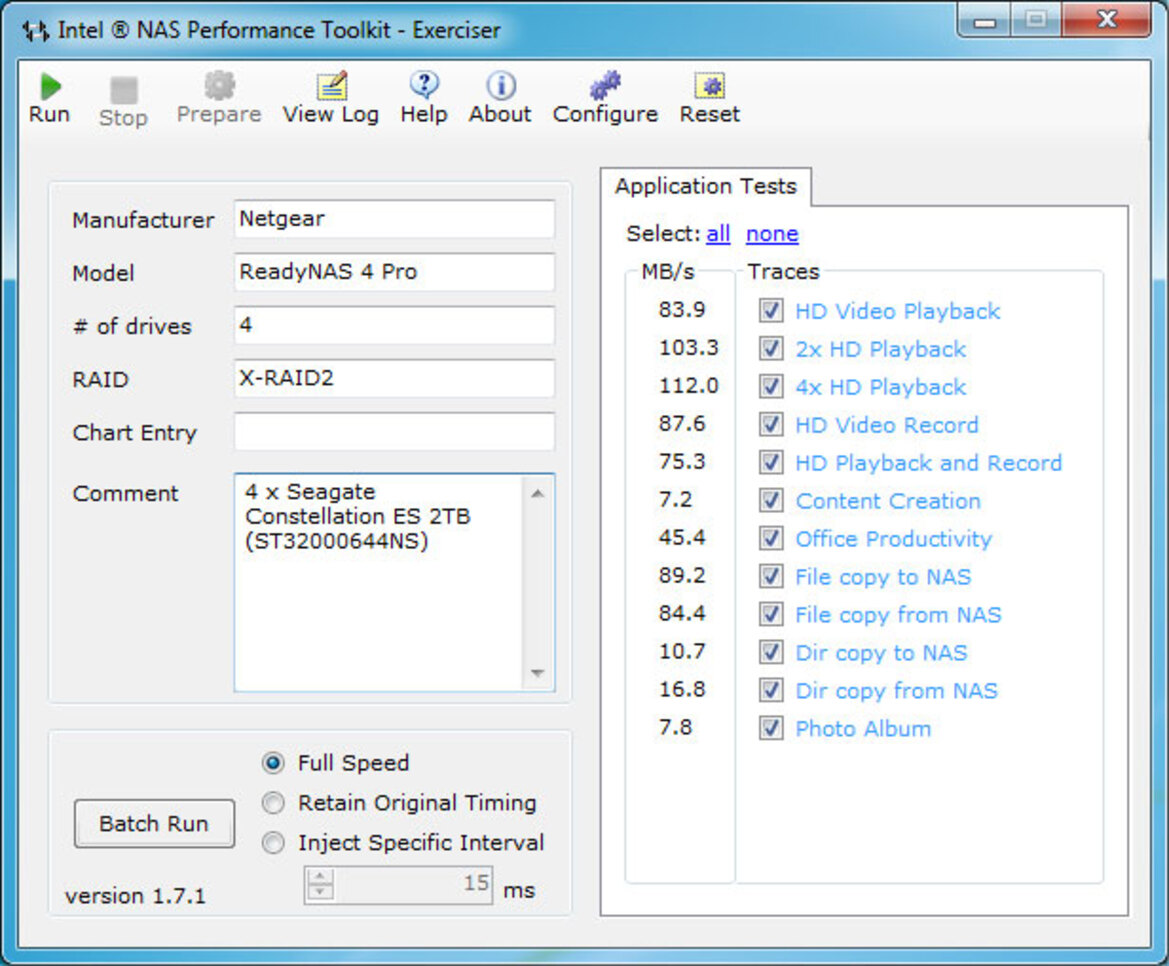1169x966 pixels.
Task: Click the version 1.7.1 text
Action: click(x=135, y=895)
